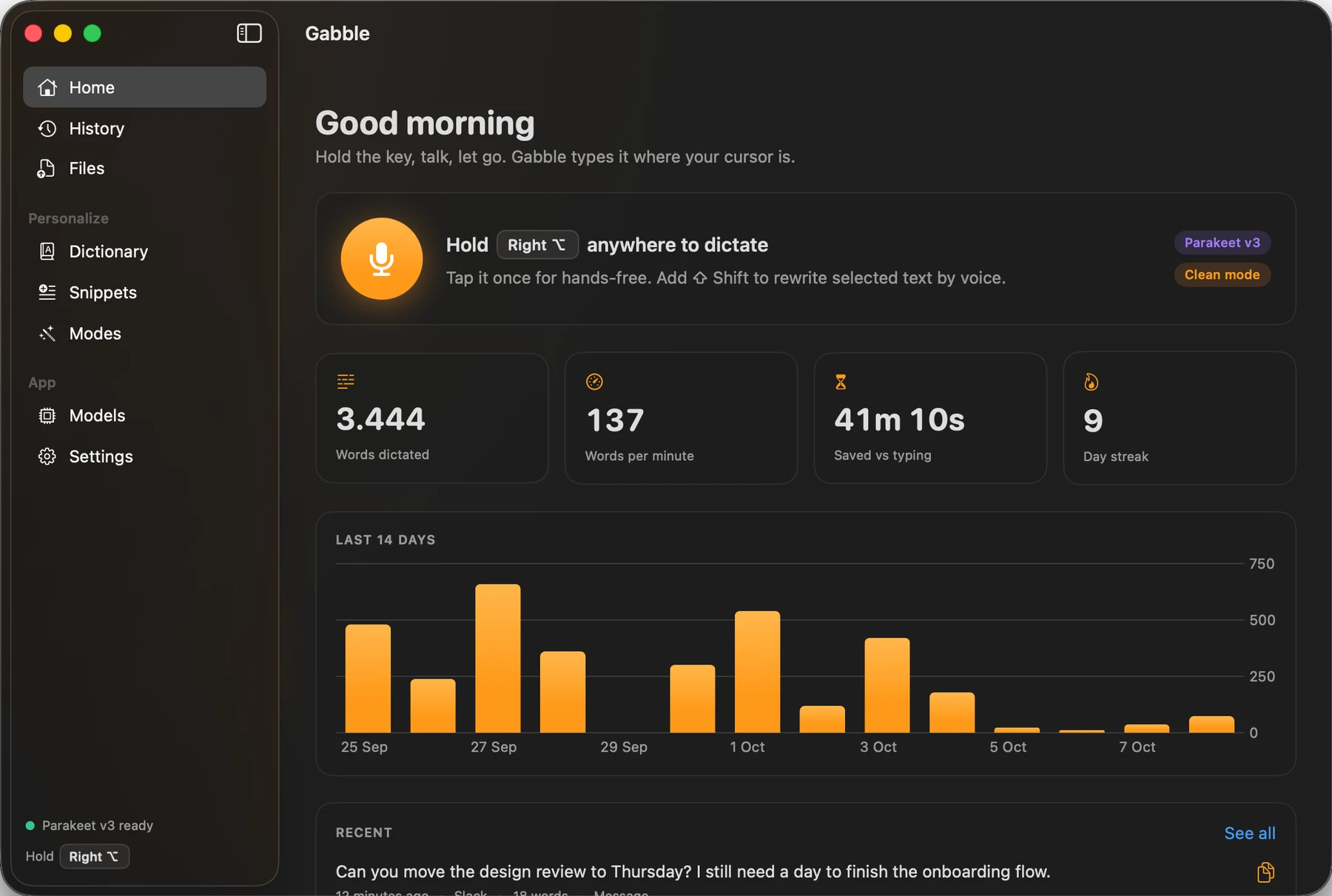Image resolution: width=1332 pixels, height=896 pixels.
Task: Open the Home section label
Action: pos(92,87)
